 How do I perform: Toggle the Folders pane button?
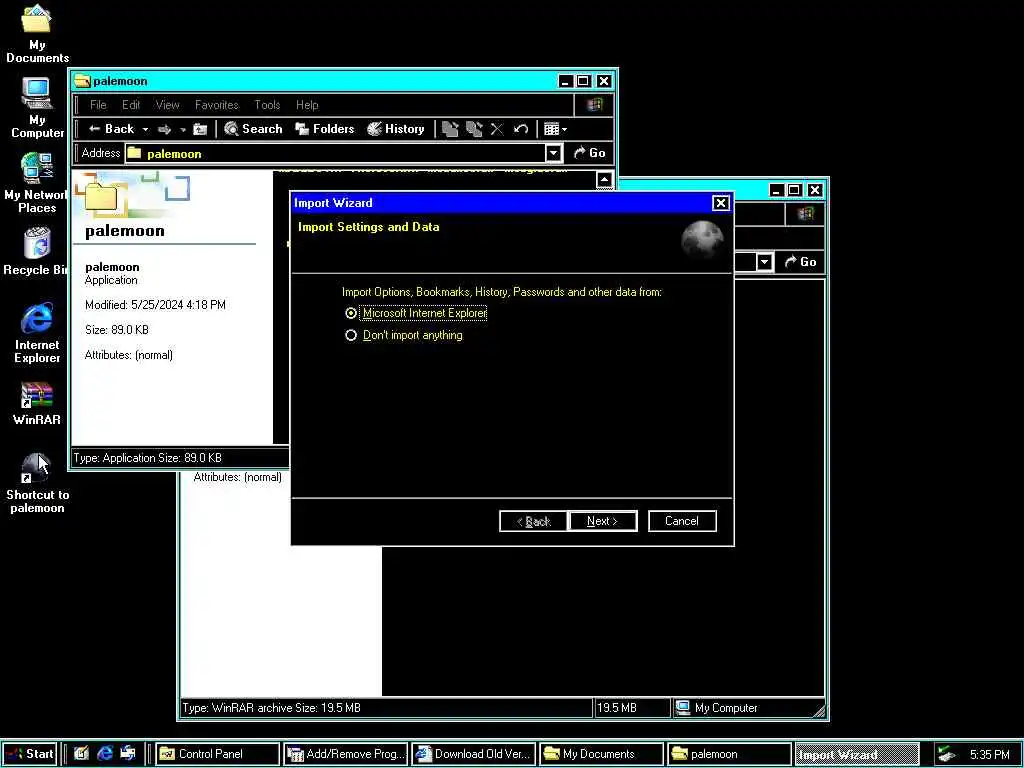click(x=325, y=129)
